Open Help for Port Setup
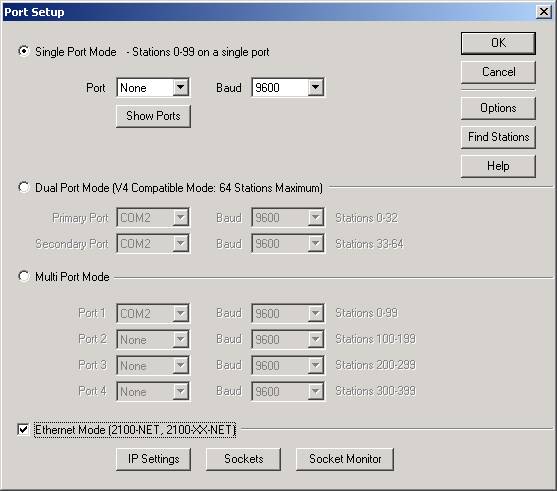Image resolution: width=557 pixels, height=491 pixels. (498, 166)
